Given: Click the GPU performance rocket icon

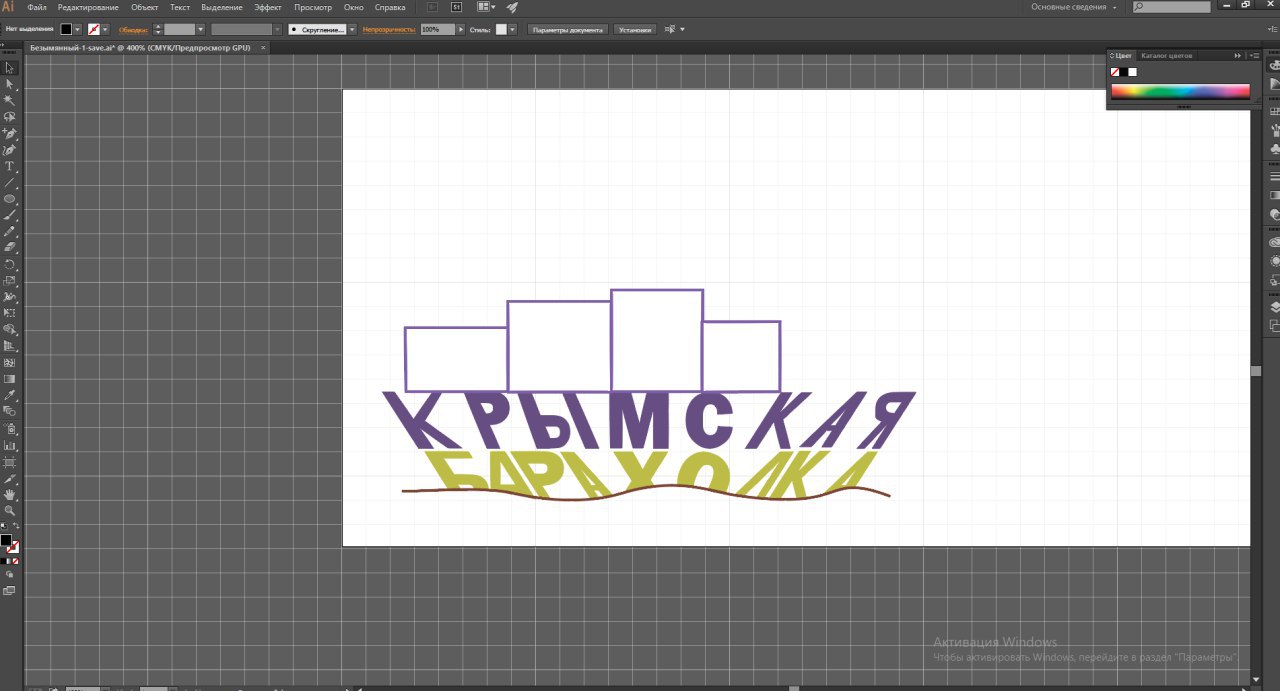Looking at the screenshot, I should pyautogui.click(x=512, y=7).
